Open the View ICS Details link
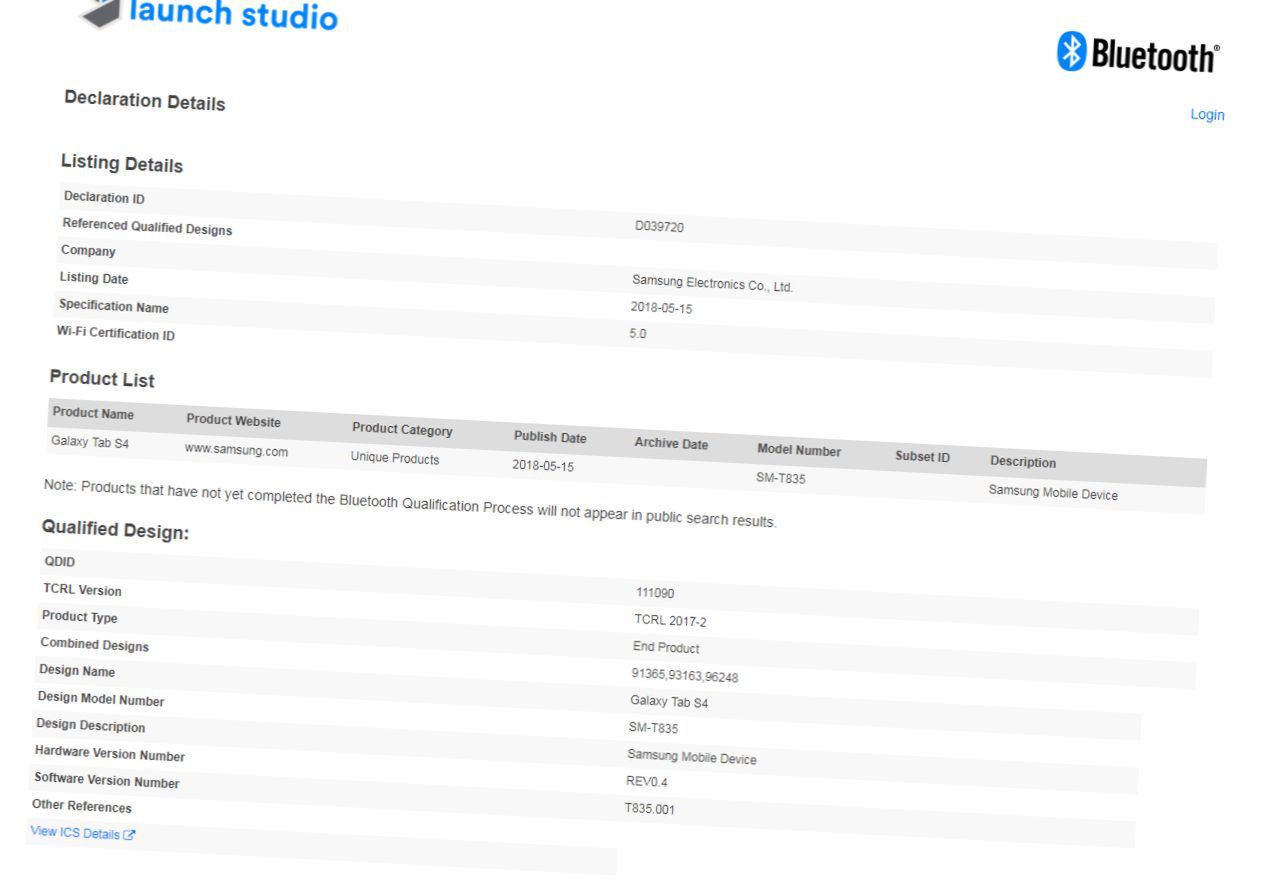1276x891 pixels. 83,833
